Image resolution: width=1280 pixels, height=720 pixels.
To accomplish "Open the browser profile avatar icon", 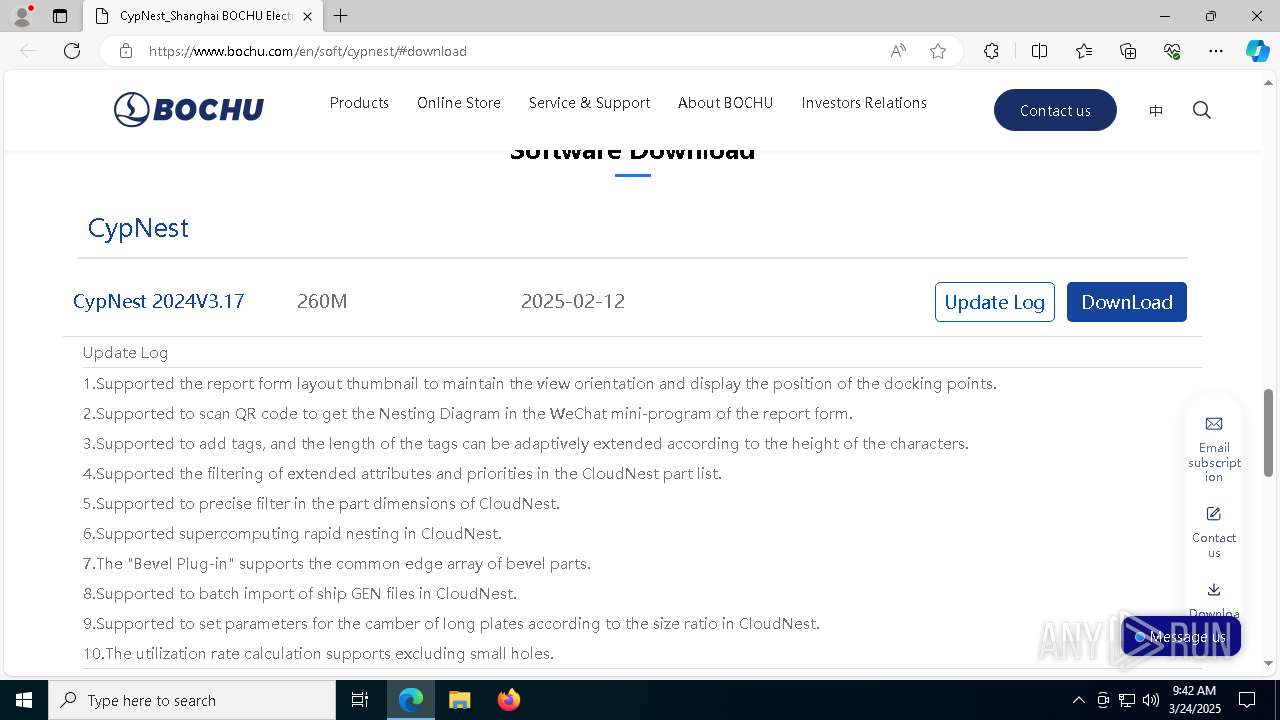I will pos(22,16).
